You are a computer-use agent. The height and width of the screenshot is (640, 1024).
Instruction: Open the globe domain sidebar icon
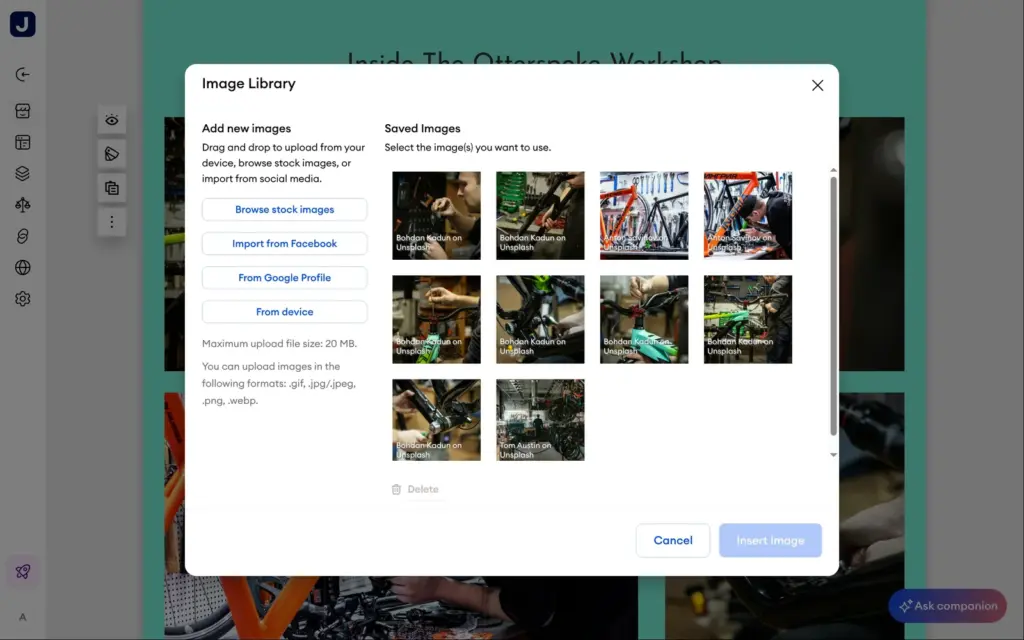23,268
